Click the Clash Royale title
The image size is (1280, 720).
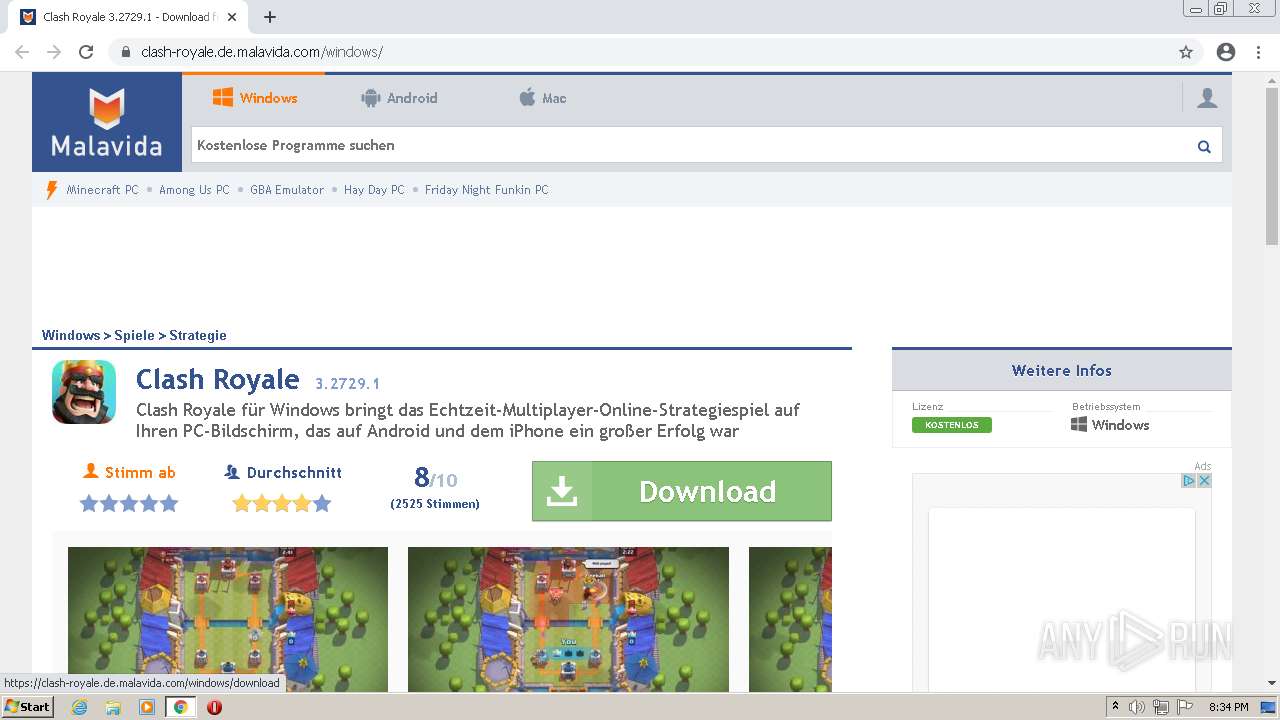(217, 380)
